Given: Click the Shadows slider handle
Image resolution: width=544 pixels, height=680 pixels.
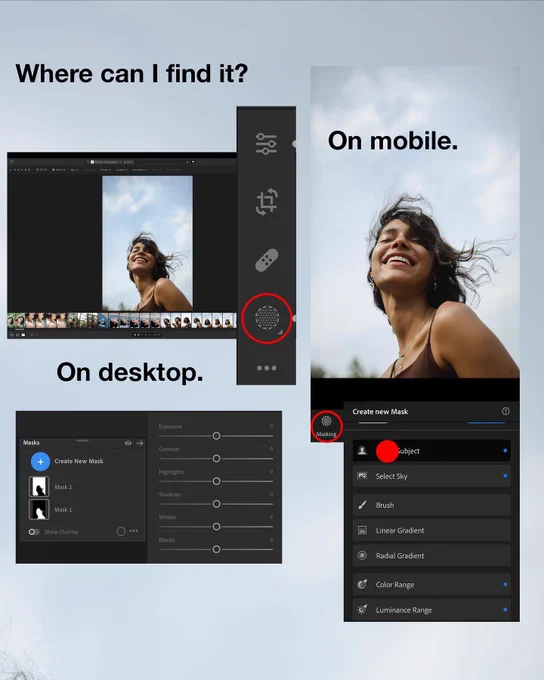Looking at the screenshot, I should (216, 503).
